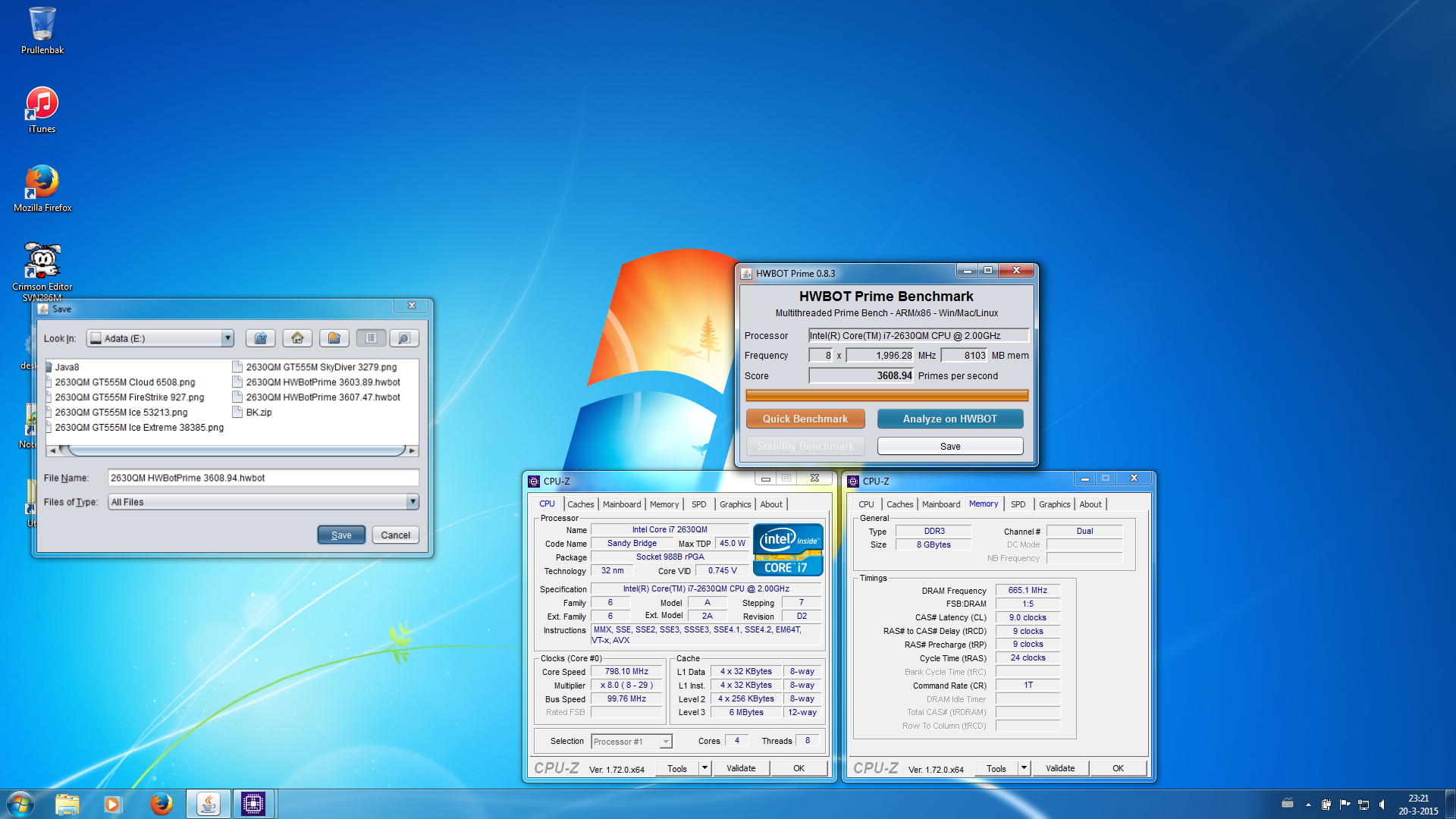Click the network tray icon
1456x819 pixels.
[1363, 805]
